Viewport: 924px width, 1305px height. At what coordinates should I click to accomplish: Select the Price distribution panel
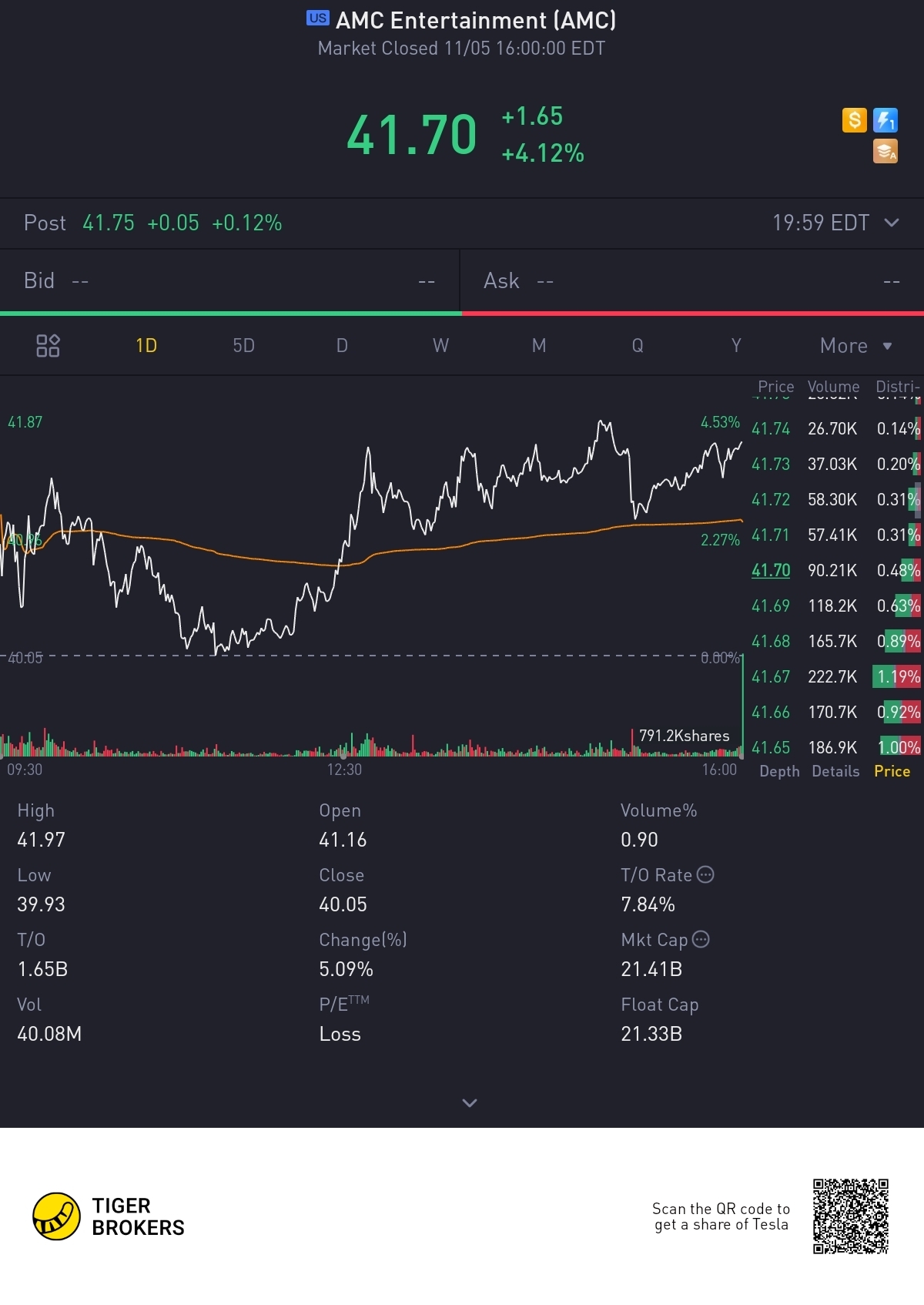892,771
